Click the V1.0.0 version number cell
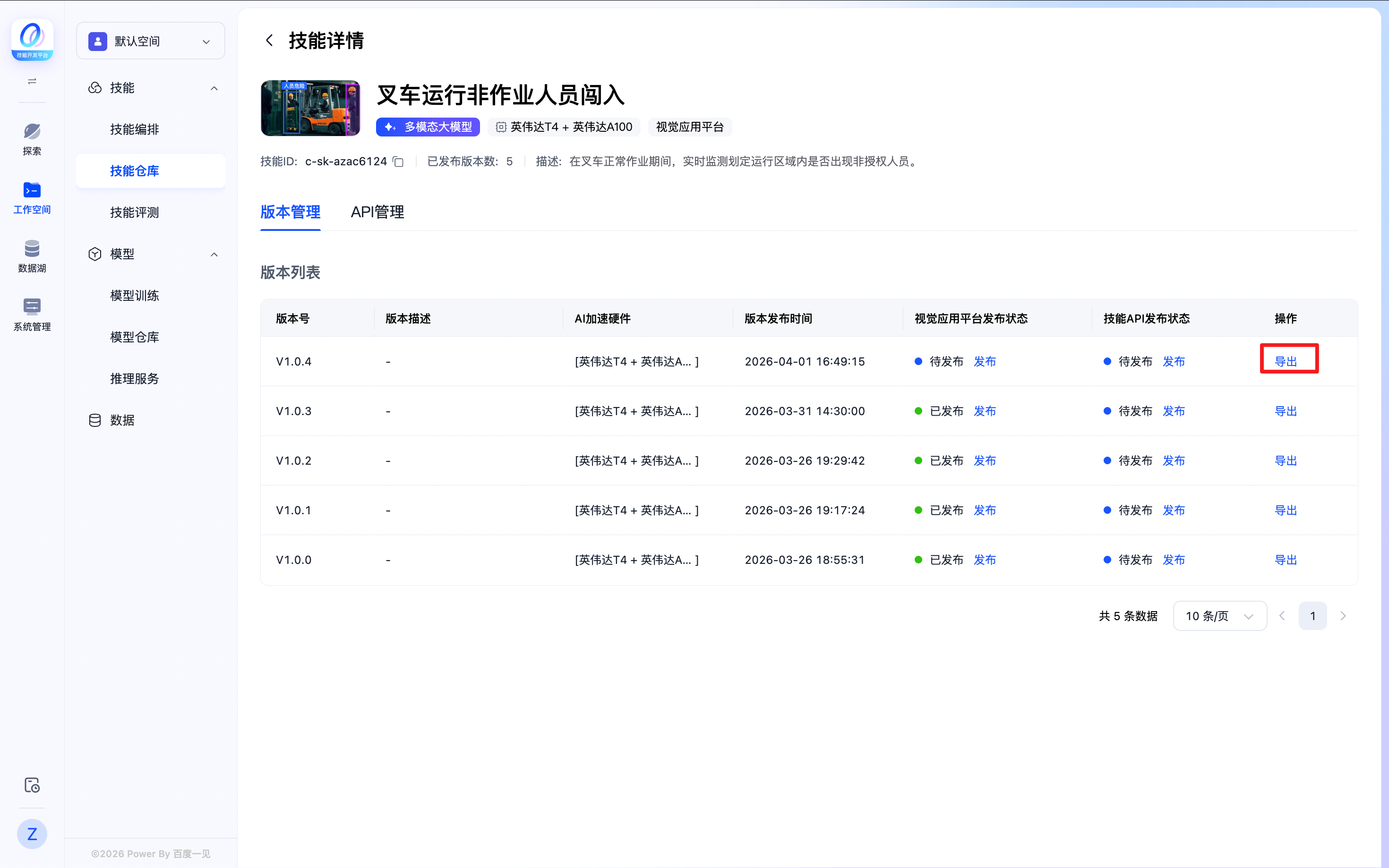 point(294,560)
